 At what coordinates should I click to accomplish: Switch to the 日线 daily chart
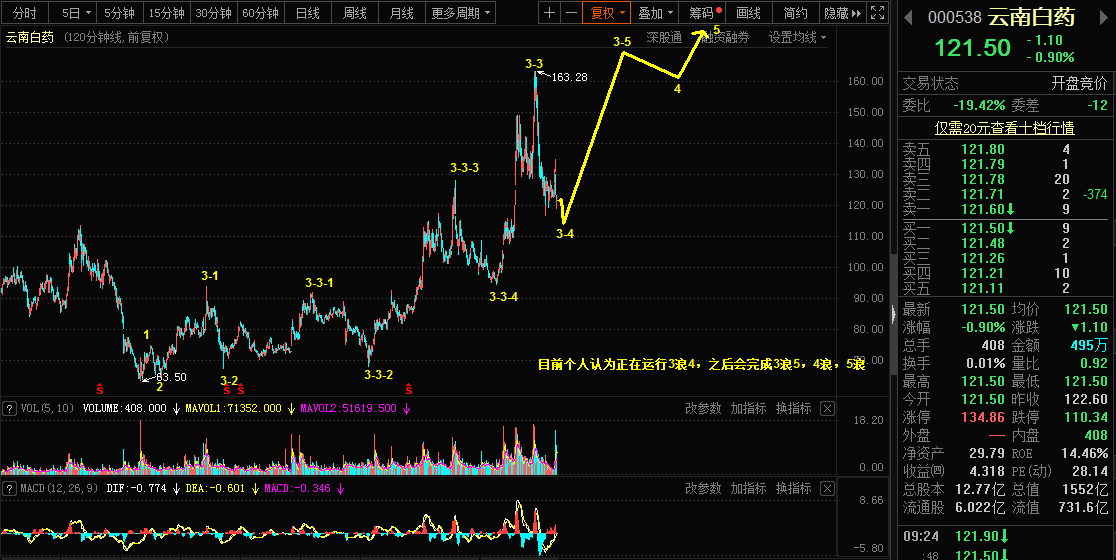[307, 12]
